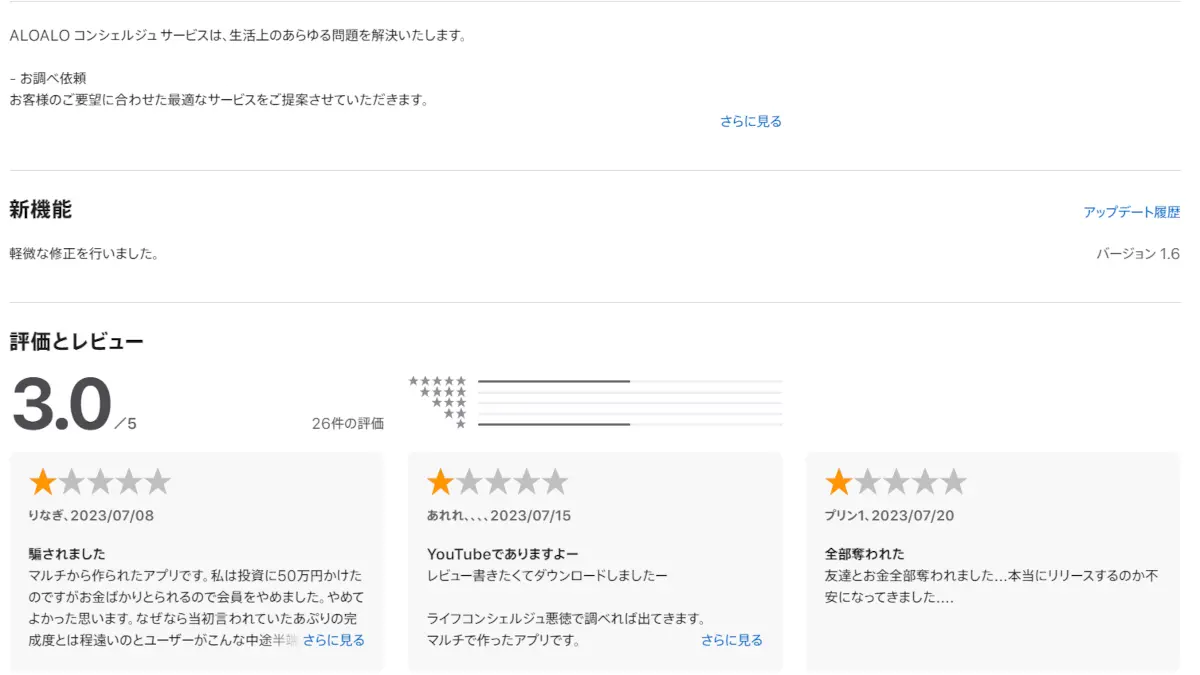Image resolution: width=1200 pixels, height=675 pixels.
Task: Click the four-star row icon in histogram
Action: [443, 392]
